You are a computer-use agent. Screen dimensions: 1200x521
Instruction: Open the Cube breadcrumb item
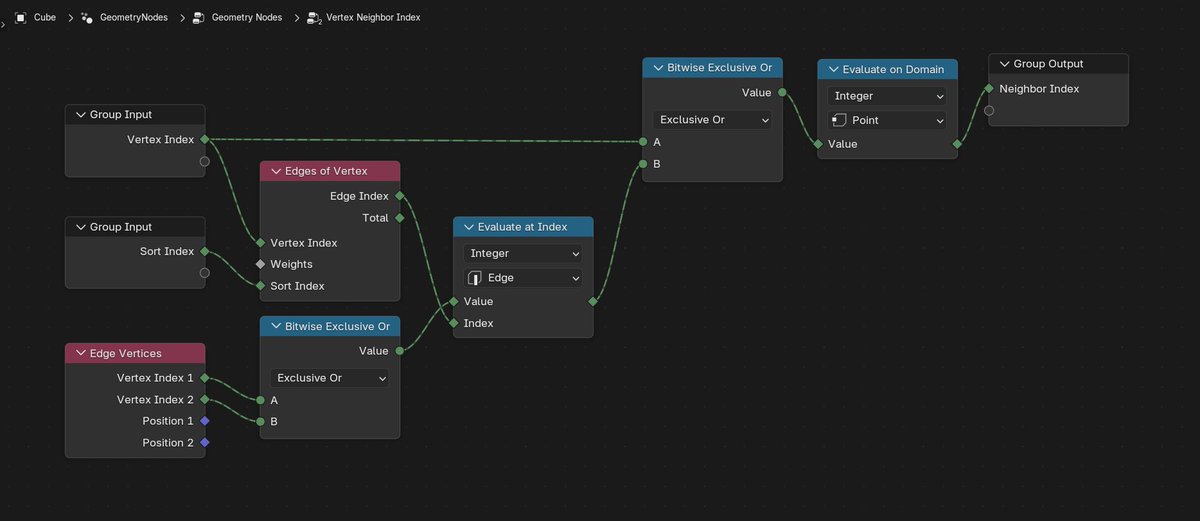45,17
